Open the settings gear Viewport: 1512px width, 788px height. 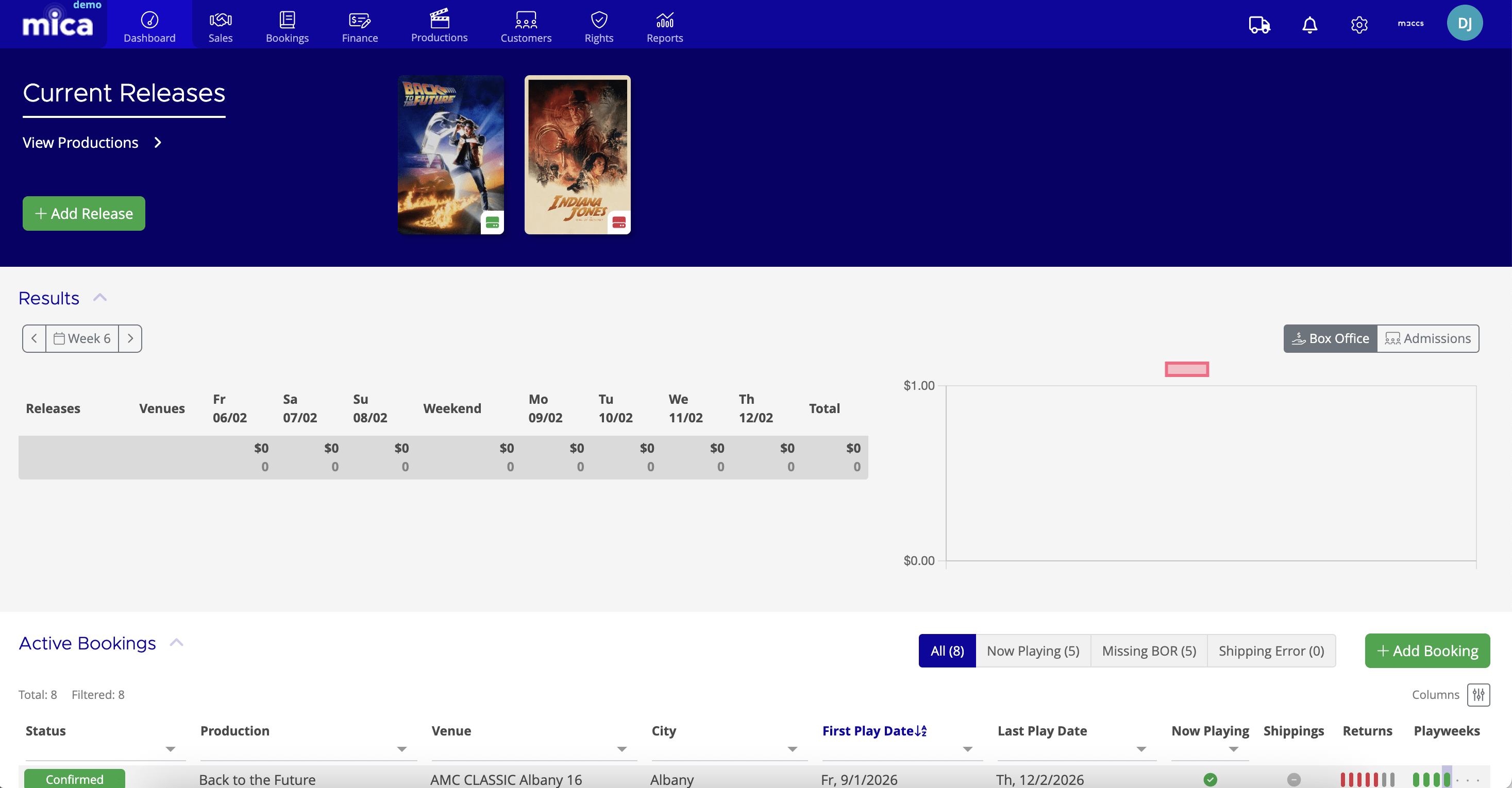click(x=1360, y=25)
